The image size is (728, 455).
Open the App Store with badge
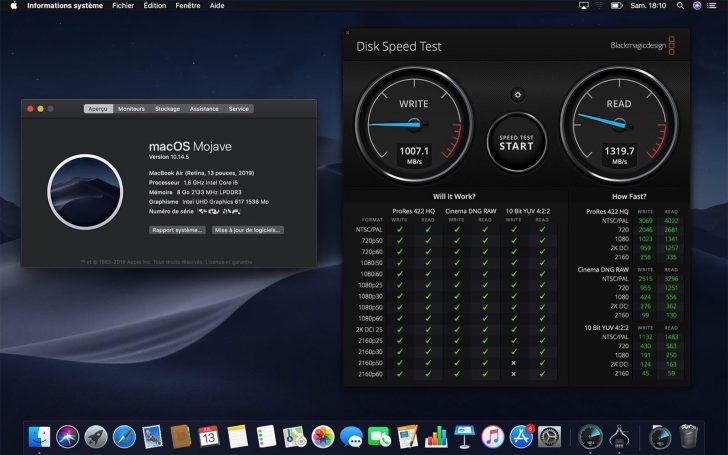521,437
